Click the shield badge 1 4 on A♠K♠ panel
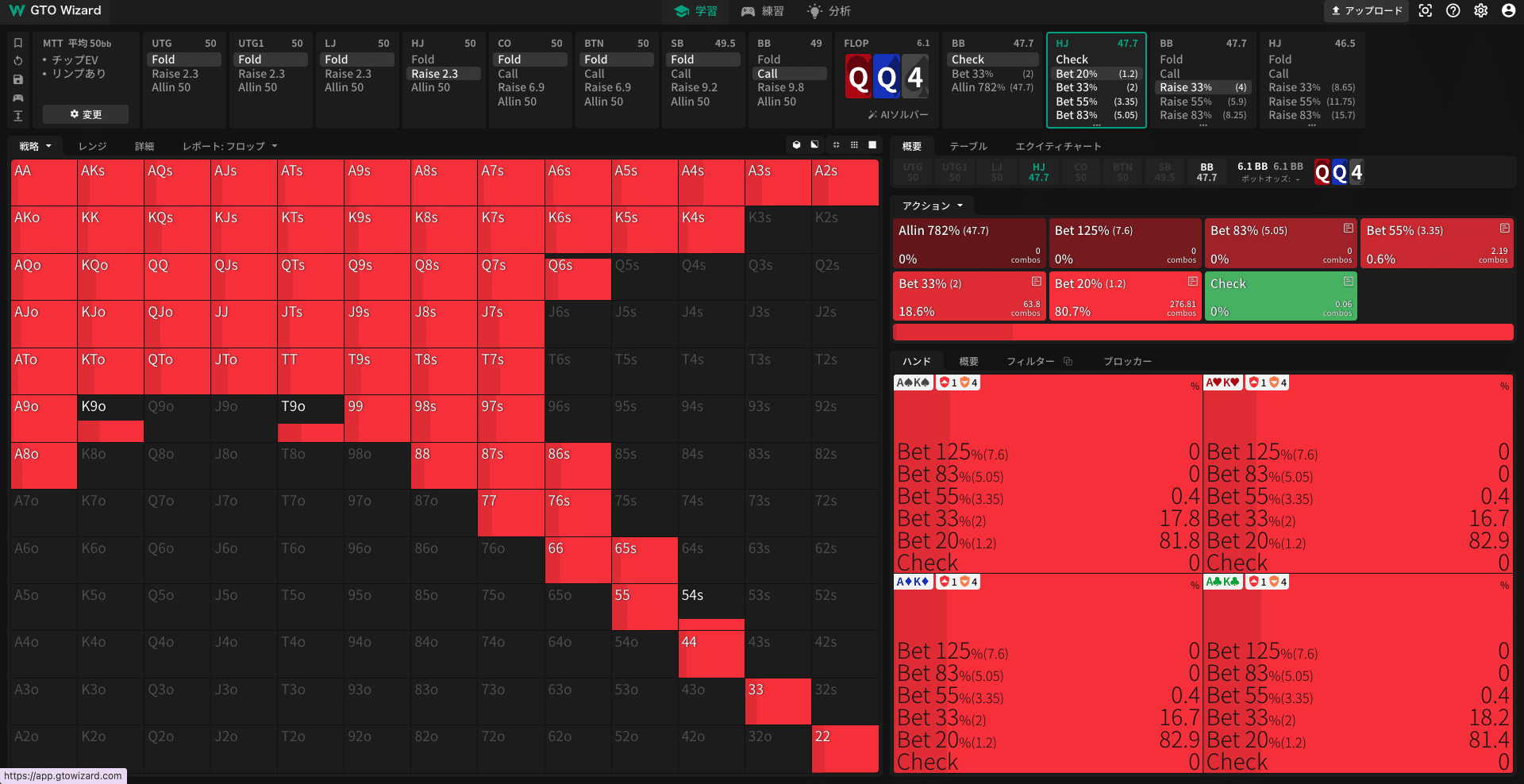The height and width of the screenshot is (784, 1524). pyautogui.click(x=958, y=382)
